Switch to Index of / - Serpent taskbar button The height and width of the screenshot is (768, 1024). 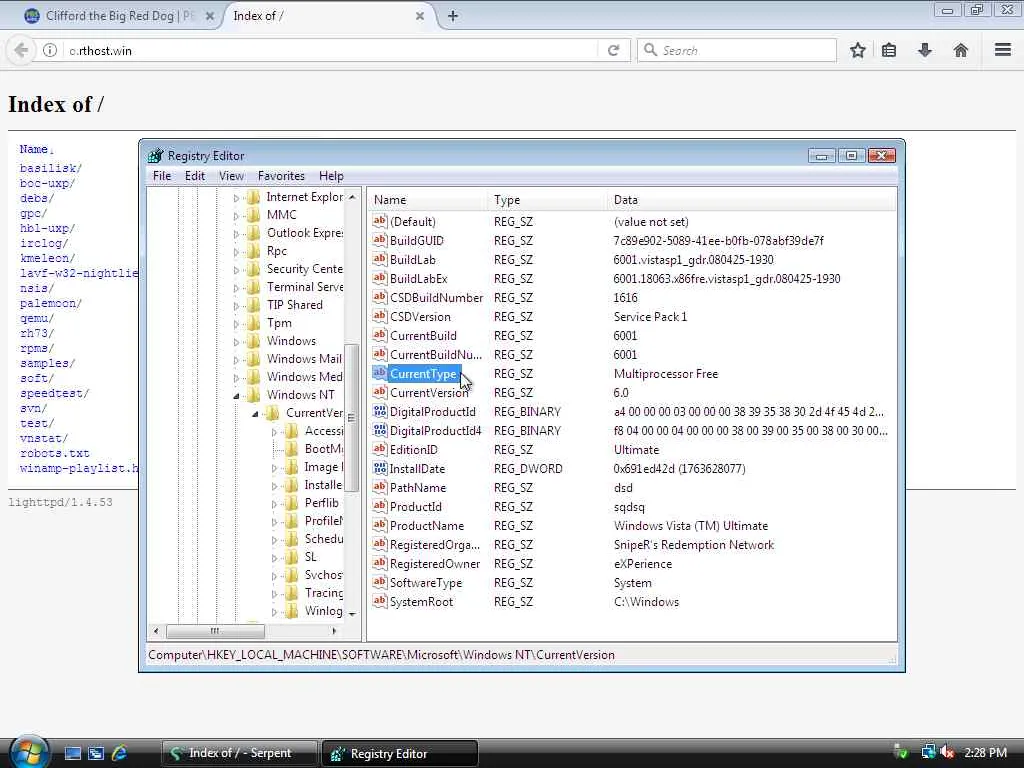(240, 753)
